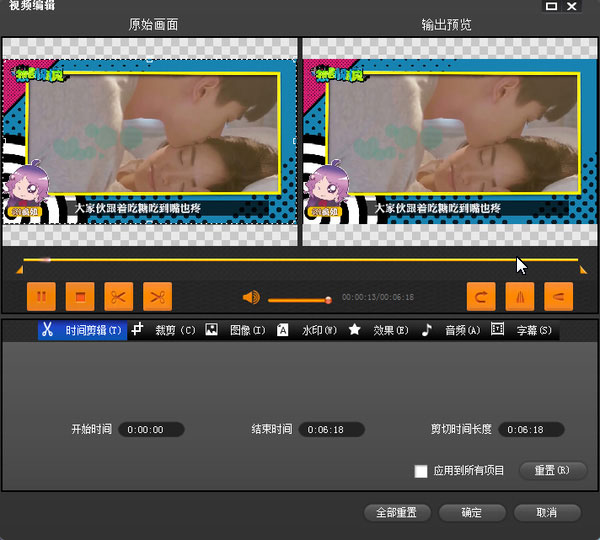Cancel with the 取消 button
600x540 pixels.
coord(547,512)
